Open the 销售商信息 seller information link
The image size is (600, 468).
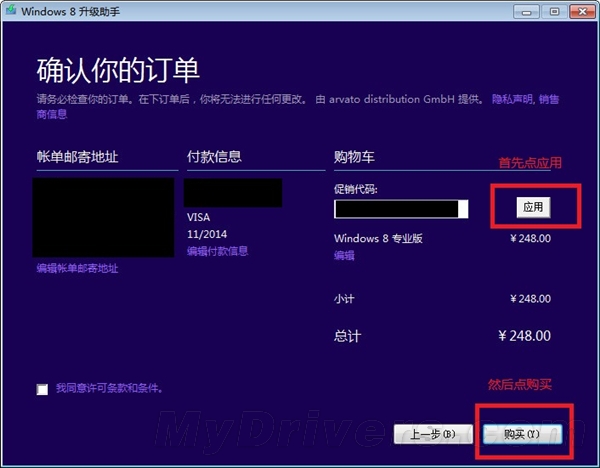pyautogui.click(x=549, y=99)
